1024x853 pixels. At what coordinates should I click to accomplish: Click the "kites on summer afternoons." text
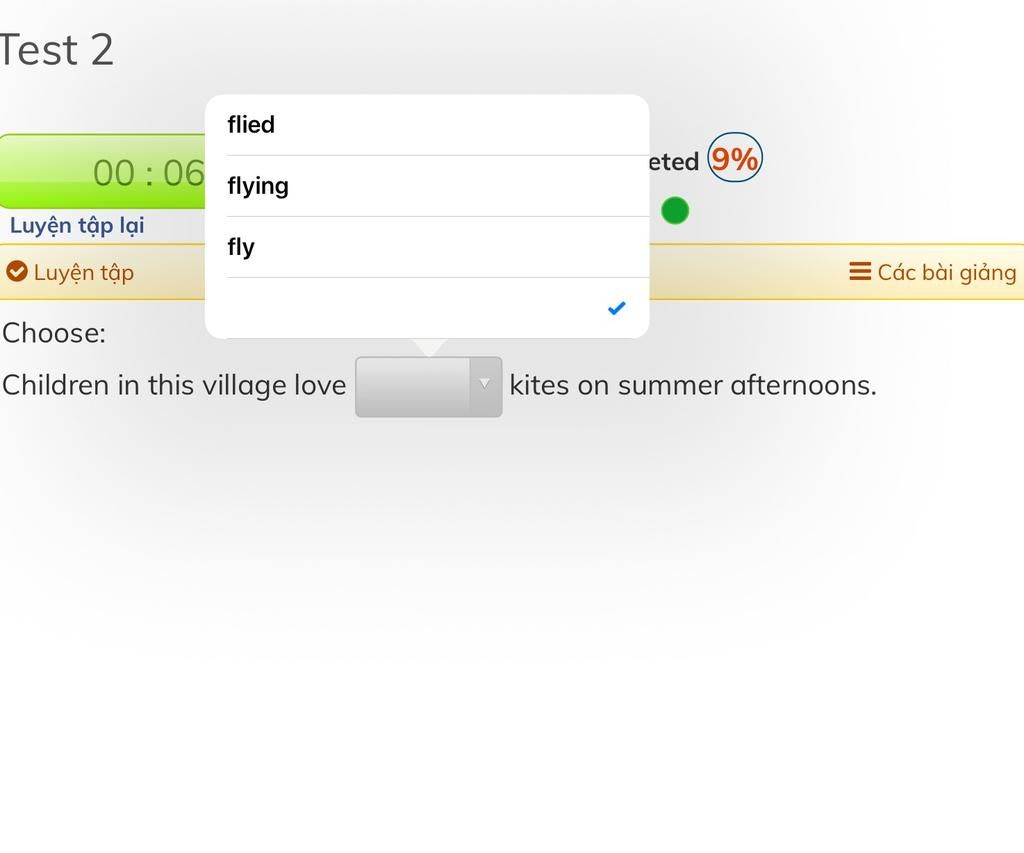pos(692,385)
